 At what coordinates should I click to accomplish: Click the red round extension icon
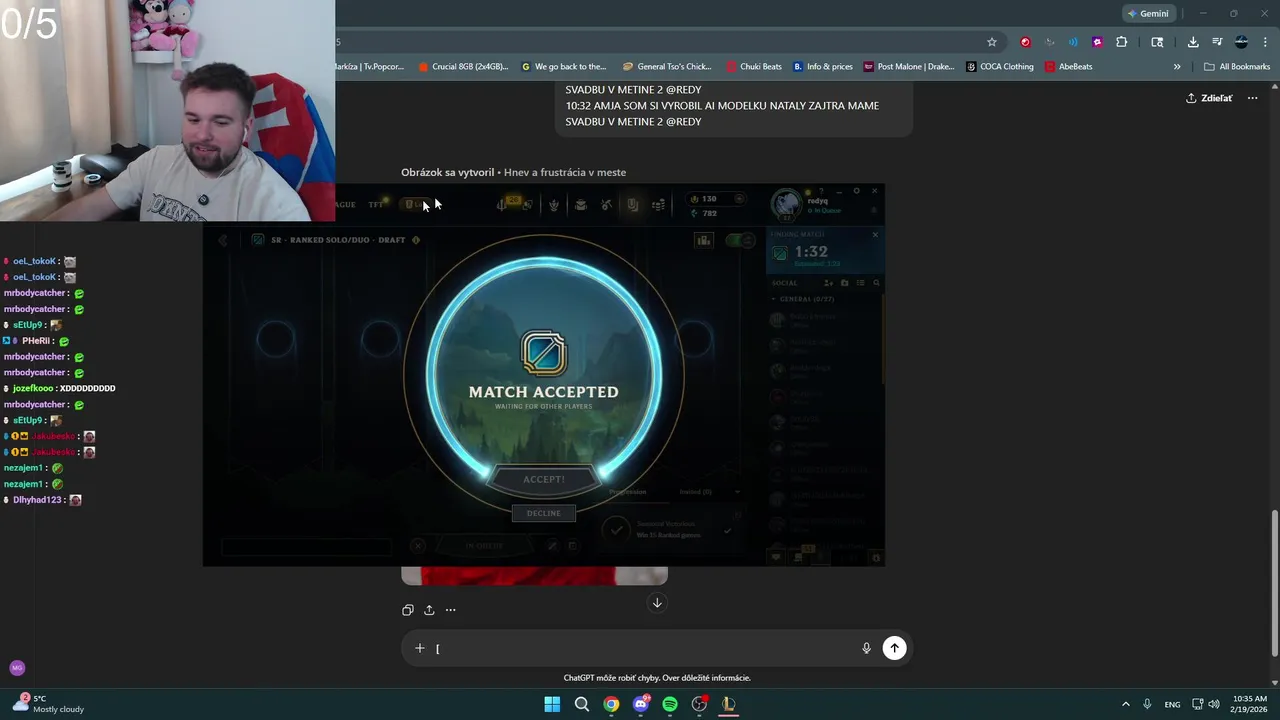[x=1025, y=42]
